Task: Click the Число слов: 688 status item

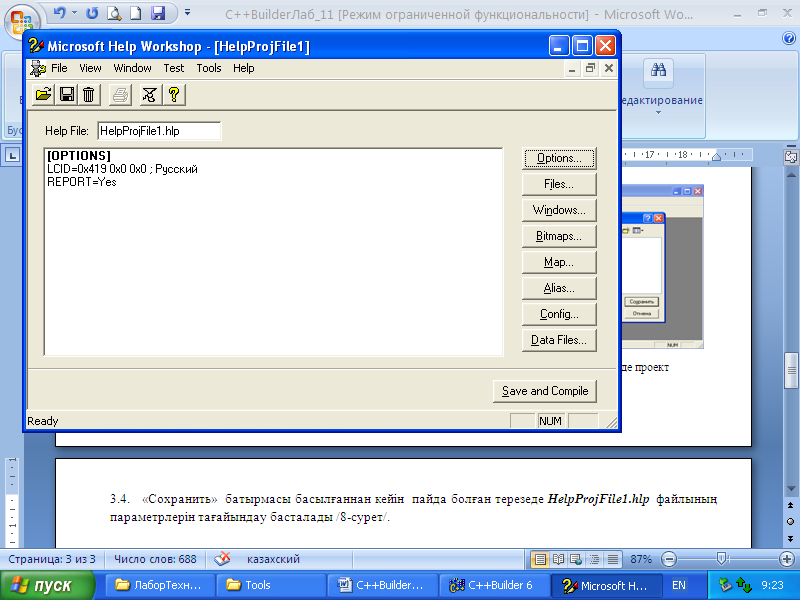Action: click(155, 559)
